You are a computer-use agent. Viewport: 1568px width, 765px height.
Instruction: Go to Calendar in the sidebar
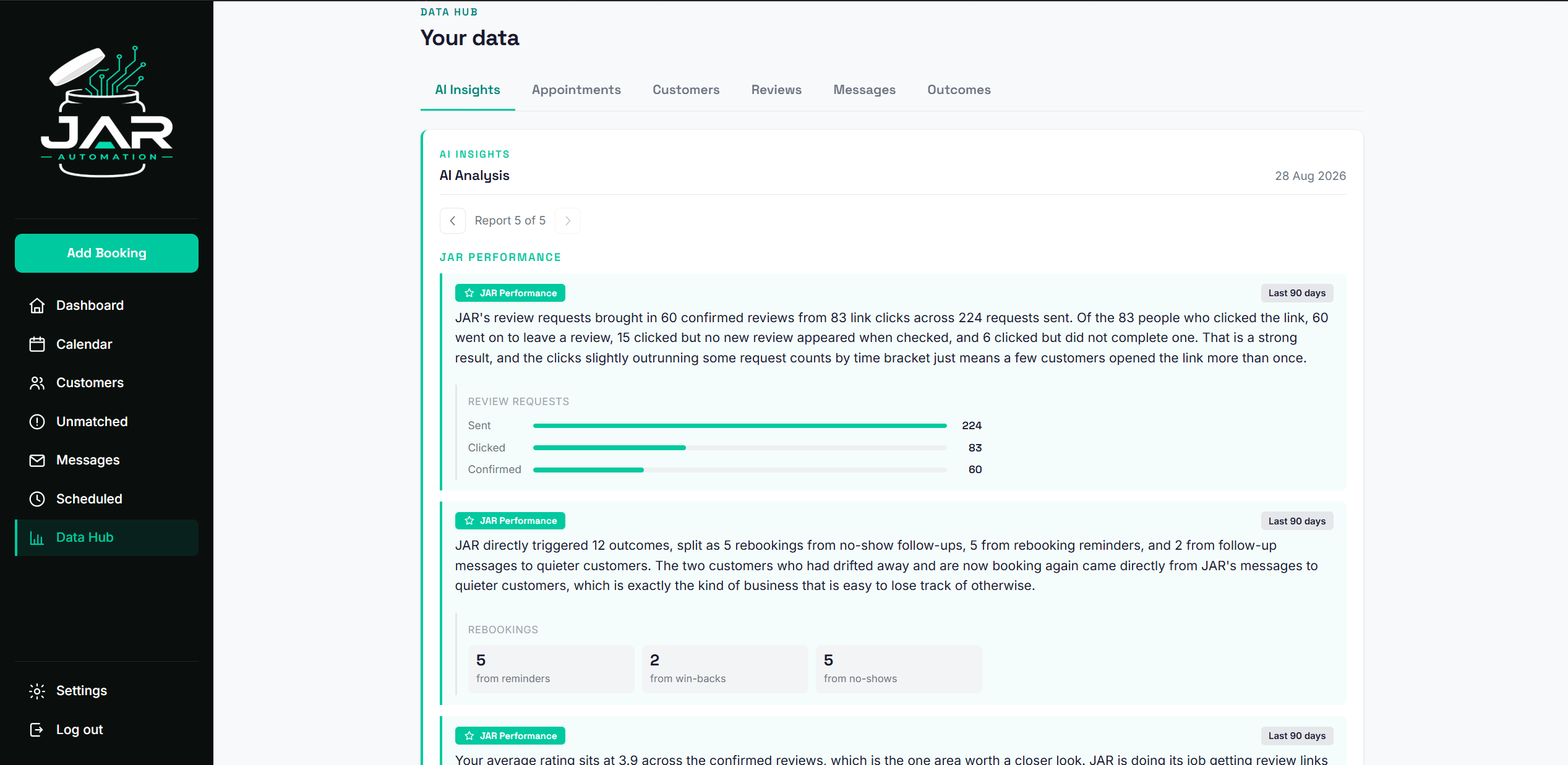[106, 344]
